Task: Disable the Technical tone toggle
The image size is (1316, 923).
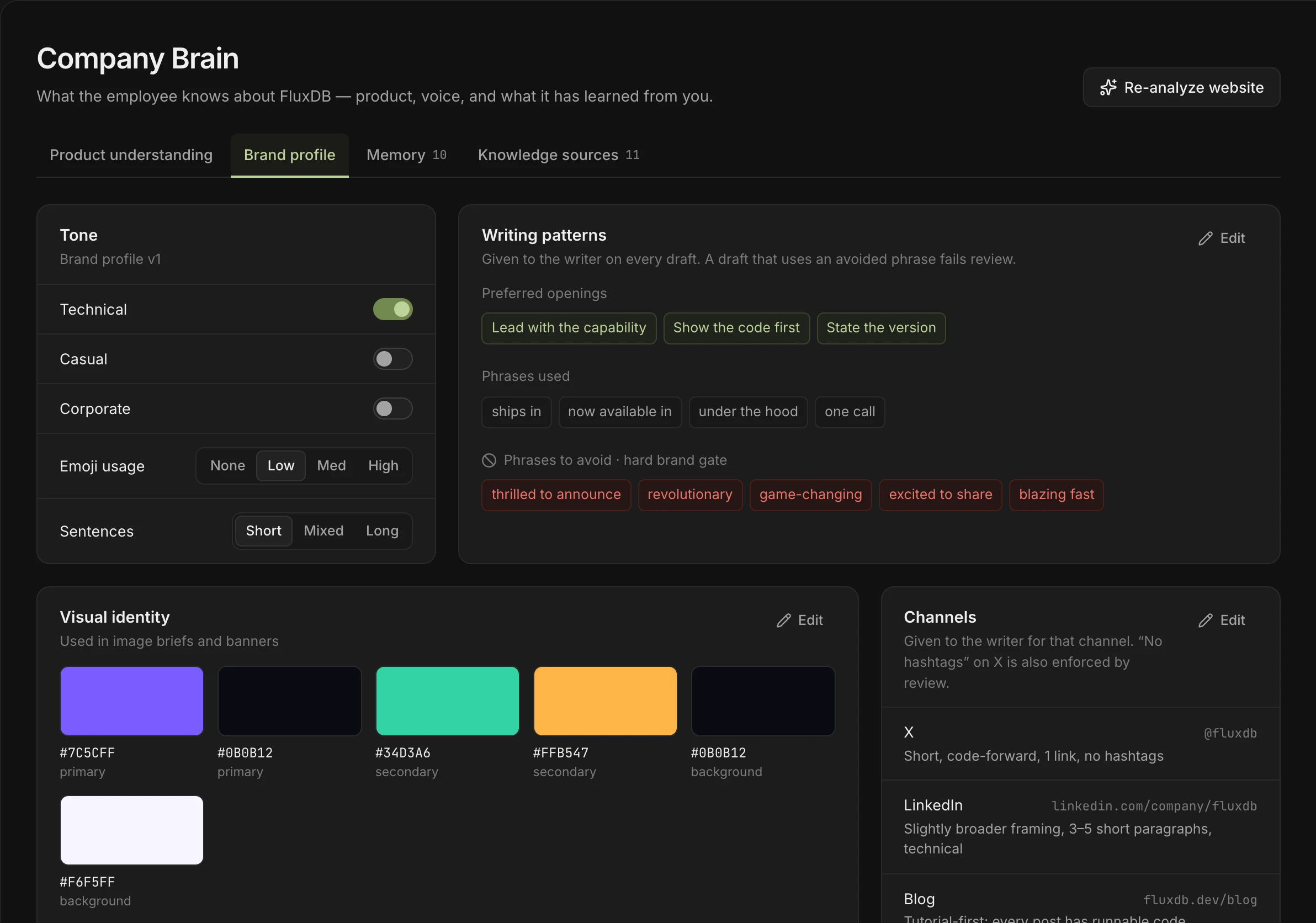Action: (x=392, y=310)
